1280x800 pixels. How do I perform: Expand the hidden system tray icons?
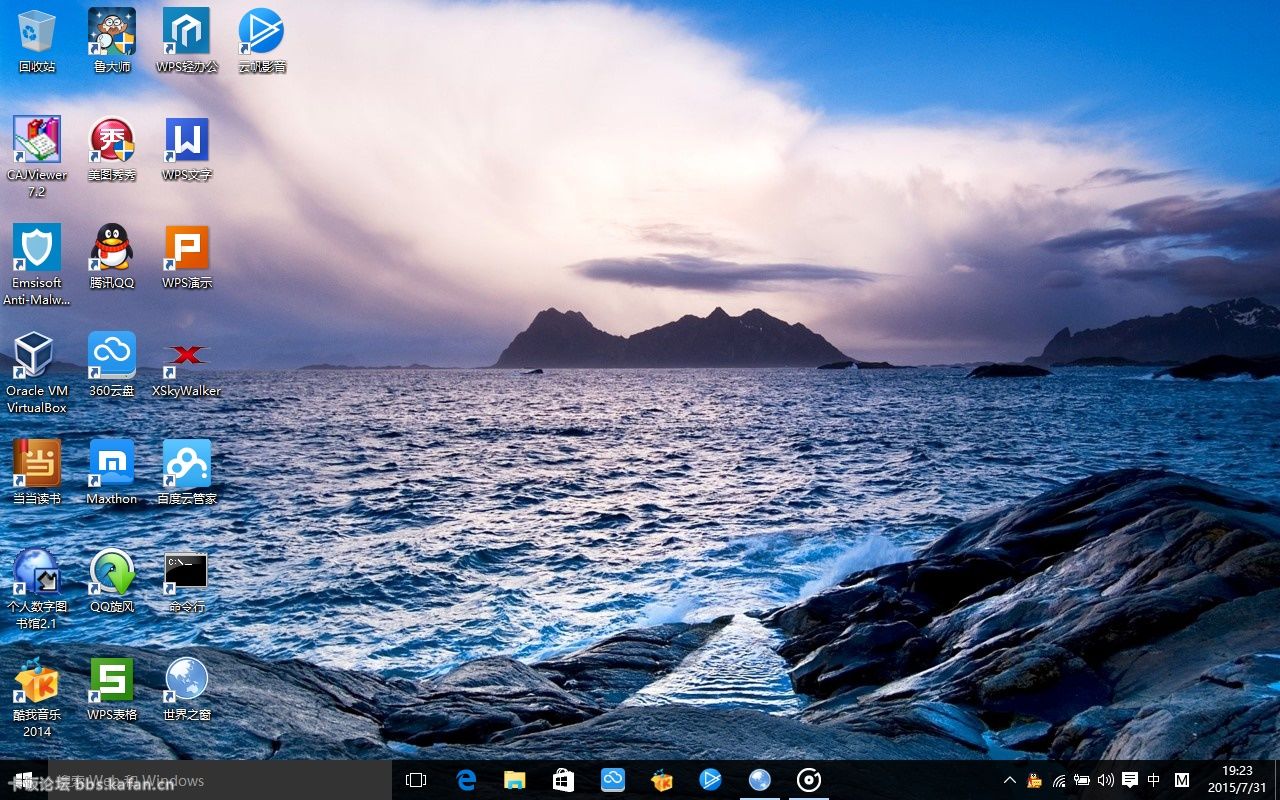point(1009,780)
